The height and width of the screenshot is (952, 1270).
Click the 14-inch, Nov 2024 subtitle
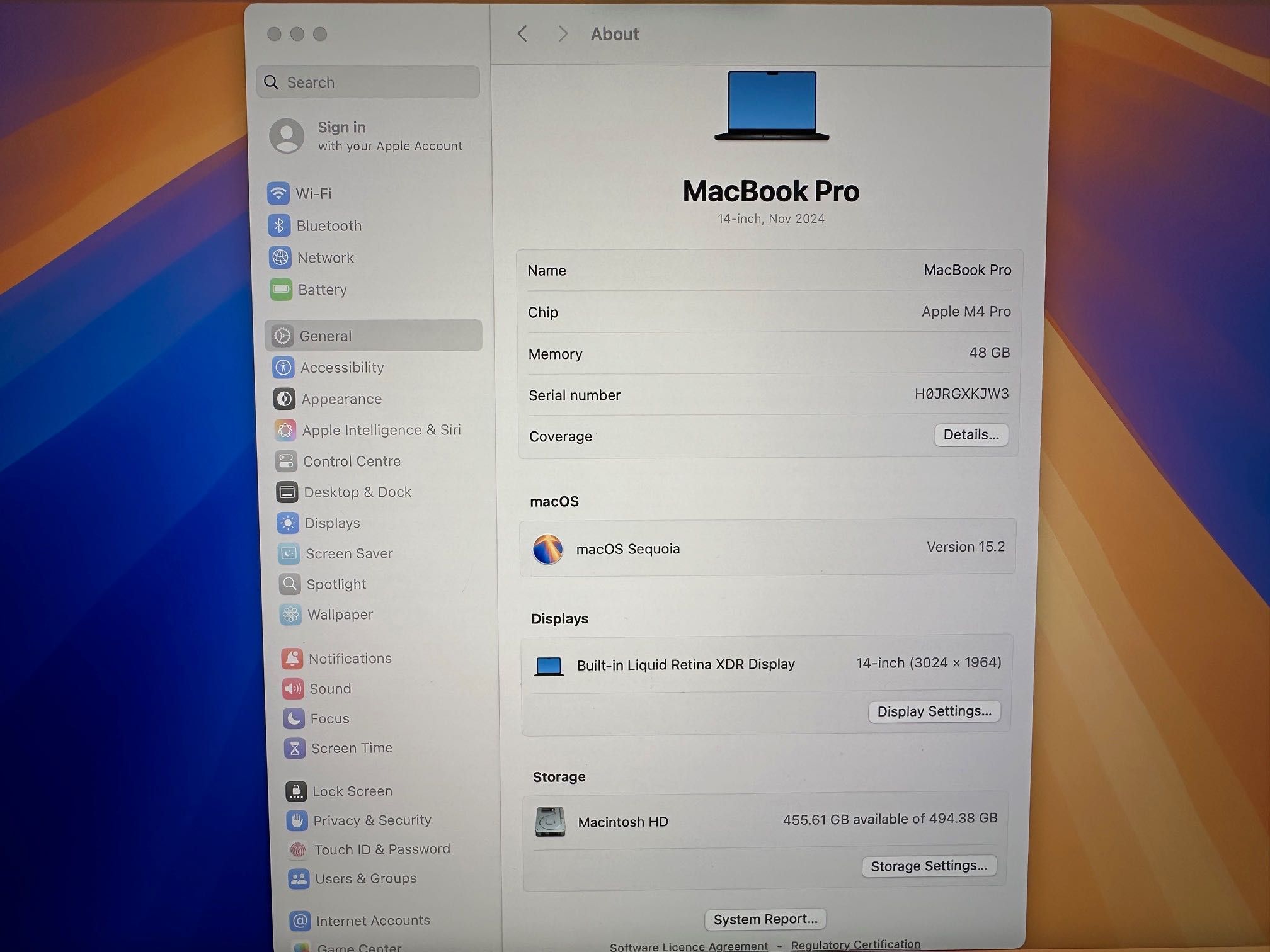pyautogui.click(x=771, y=218)
